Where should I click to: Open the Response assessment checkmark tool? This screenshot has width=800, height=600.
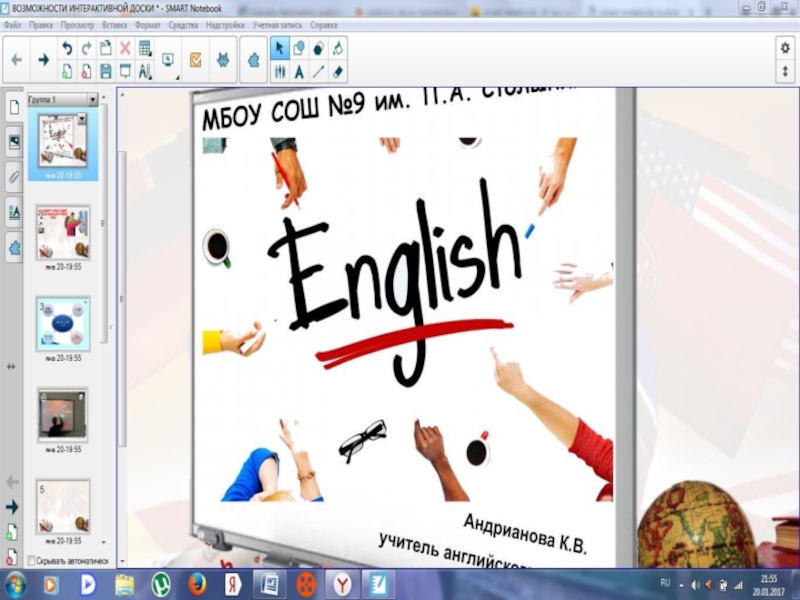(196, 60)
